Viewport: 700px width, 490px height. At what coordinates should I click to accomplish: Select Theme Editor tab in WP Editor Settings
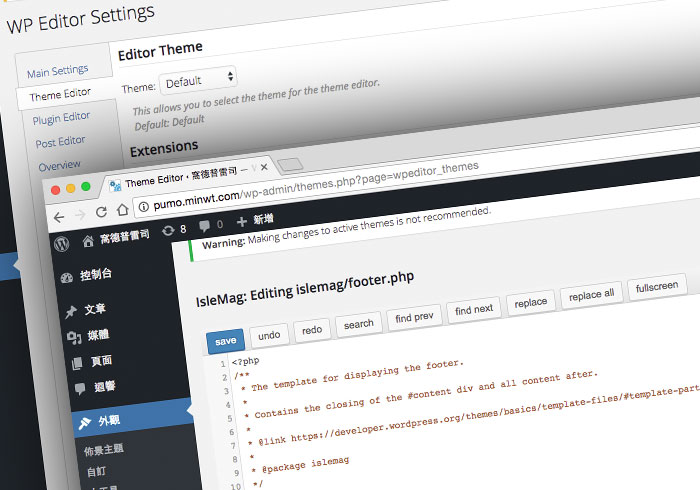60,94
